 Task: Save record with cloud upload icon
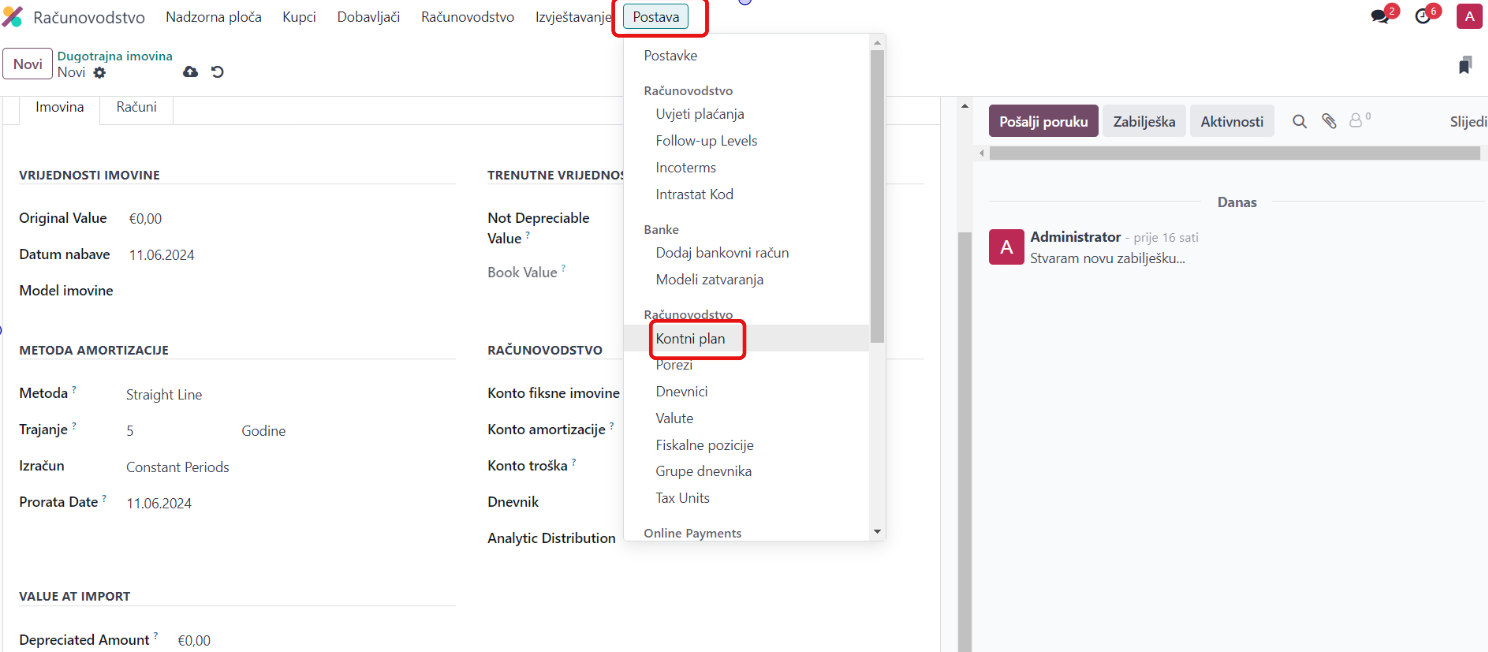pyautogui.click(x=191, y=72)
